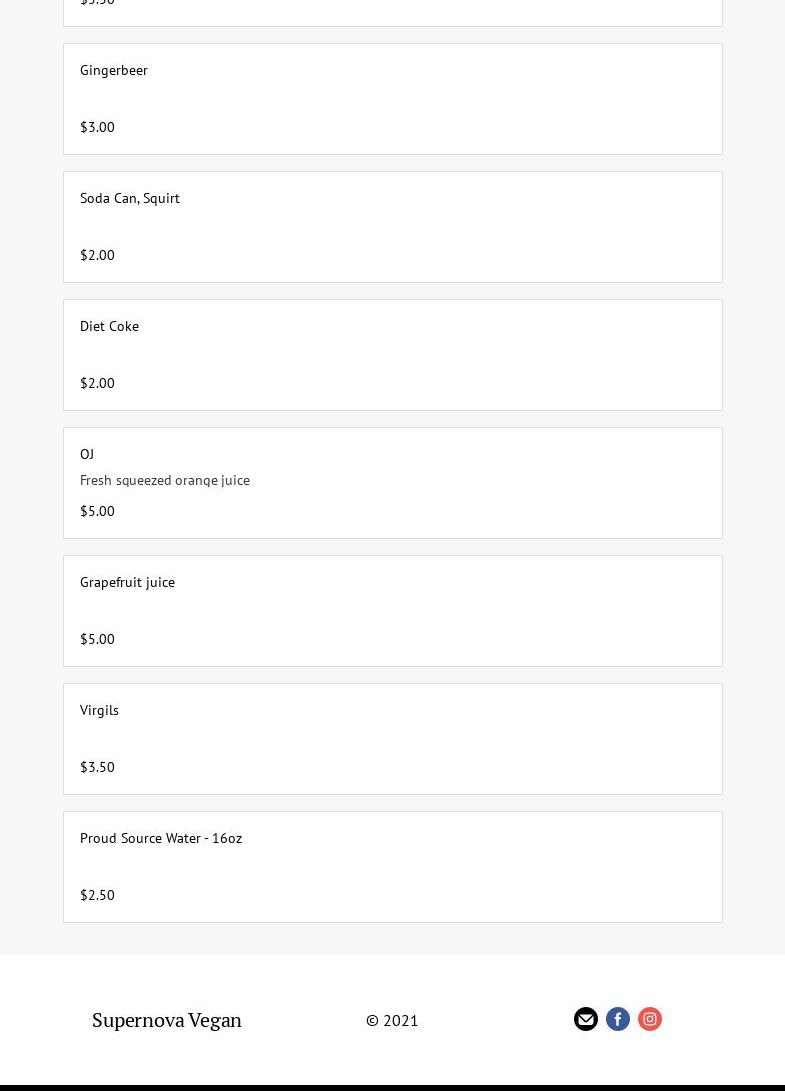Click the Fresh squeezed orange juice description

pyautogui.click(x=165, y=480)
